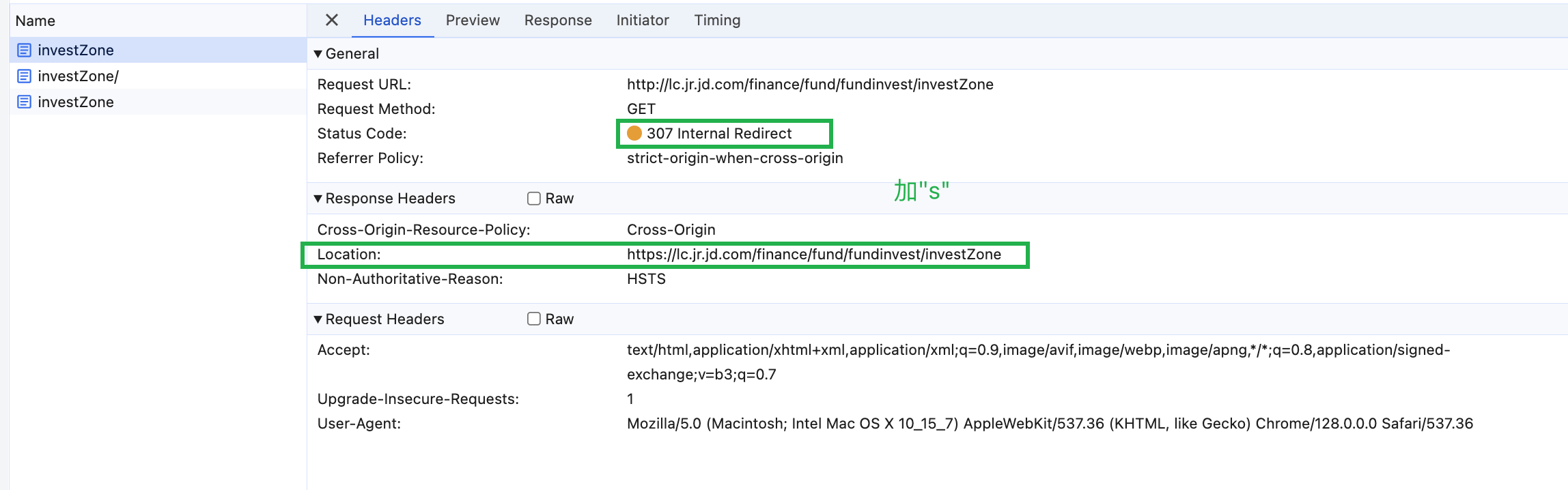Select the last investZone request in the list
The height and width of the screenshot is (490, 1568).
(x=76, y=102)
